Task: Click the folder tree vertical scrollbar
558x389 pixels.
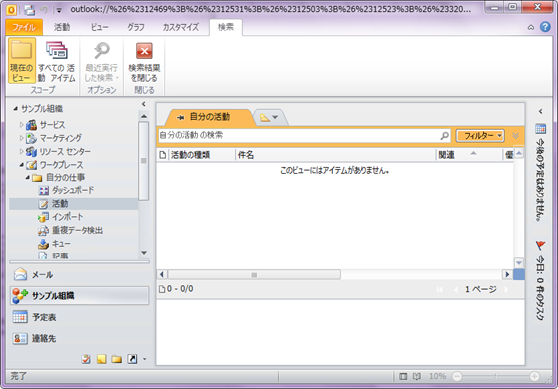Action: (144, 161)
